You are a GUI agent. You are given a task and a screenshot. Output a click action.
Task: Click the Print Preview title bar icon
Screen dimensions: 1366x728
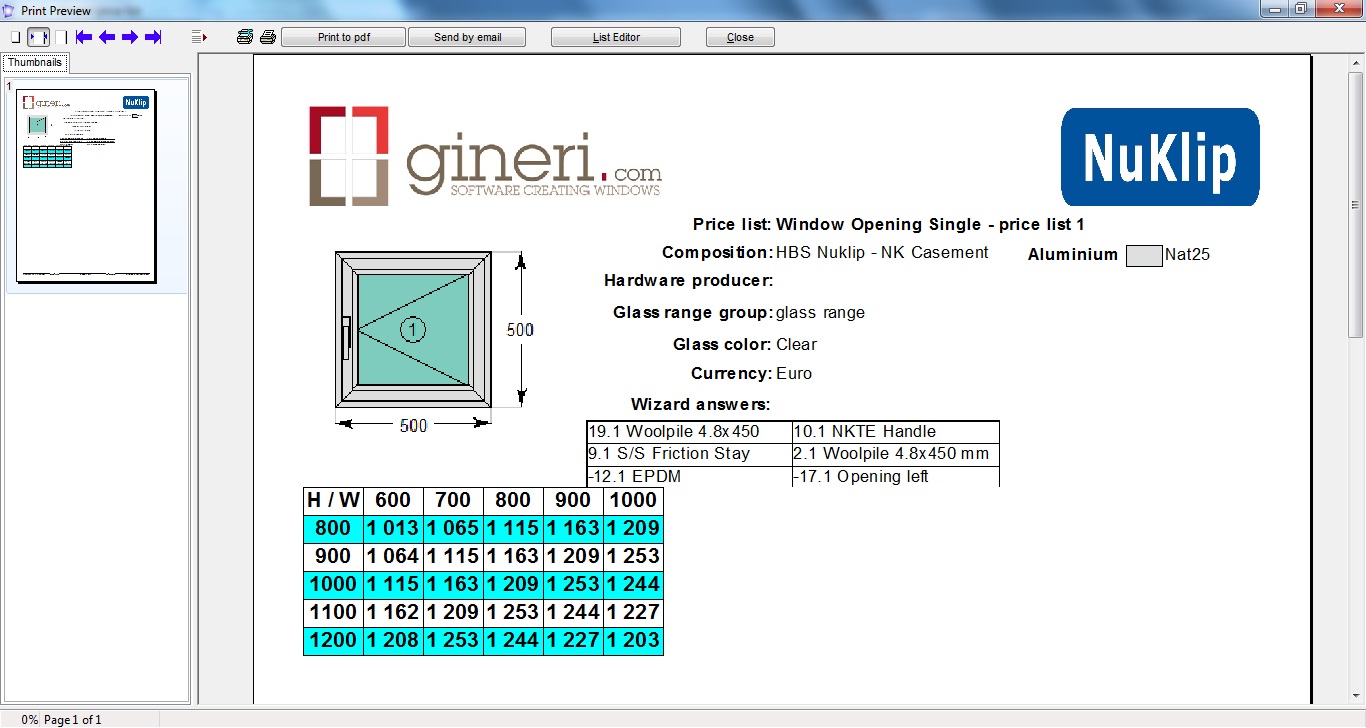9,10
